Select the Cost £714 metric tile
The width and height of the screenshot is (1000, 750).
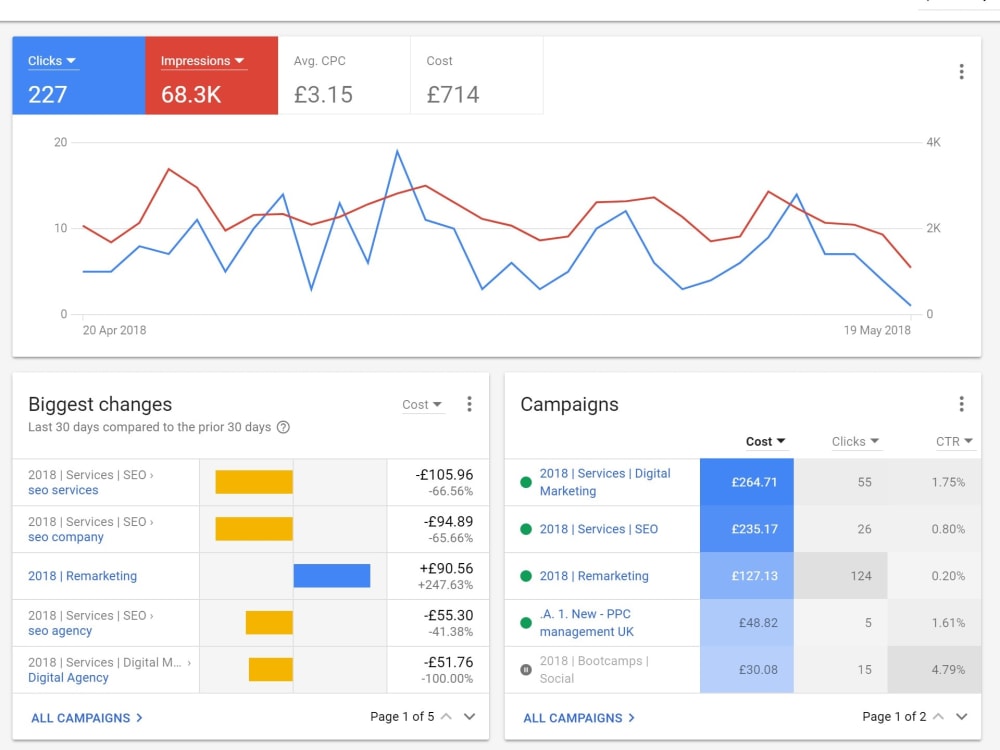click(477, 75)
